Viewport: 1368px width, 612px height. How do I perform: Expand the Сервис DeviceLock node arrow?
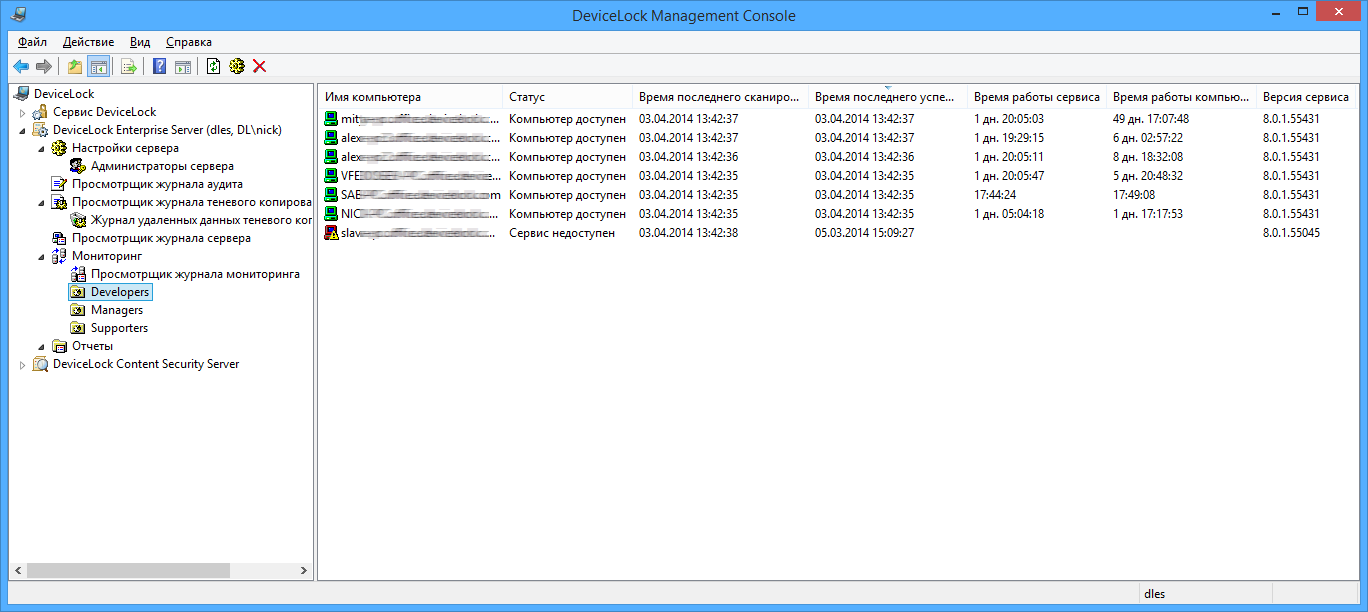pos(22,112)
